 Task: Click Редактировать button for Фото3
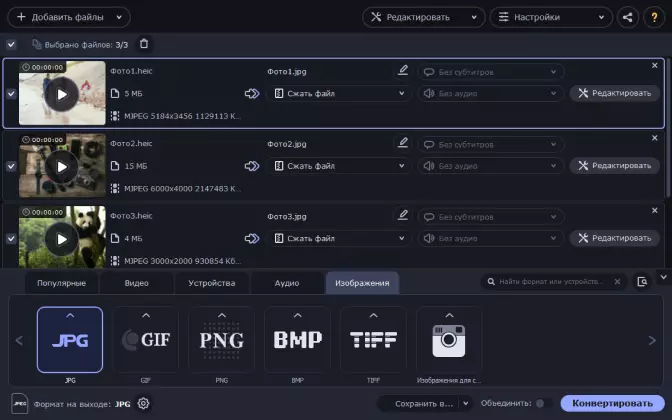pyautogui.click(x=615, y=238)
